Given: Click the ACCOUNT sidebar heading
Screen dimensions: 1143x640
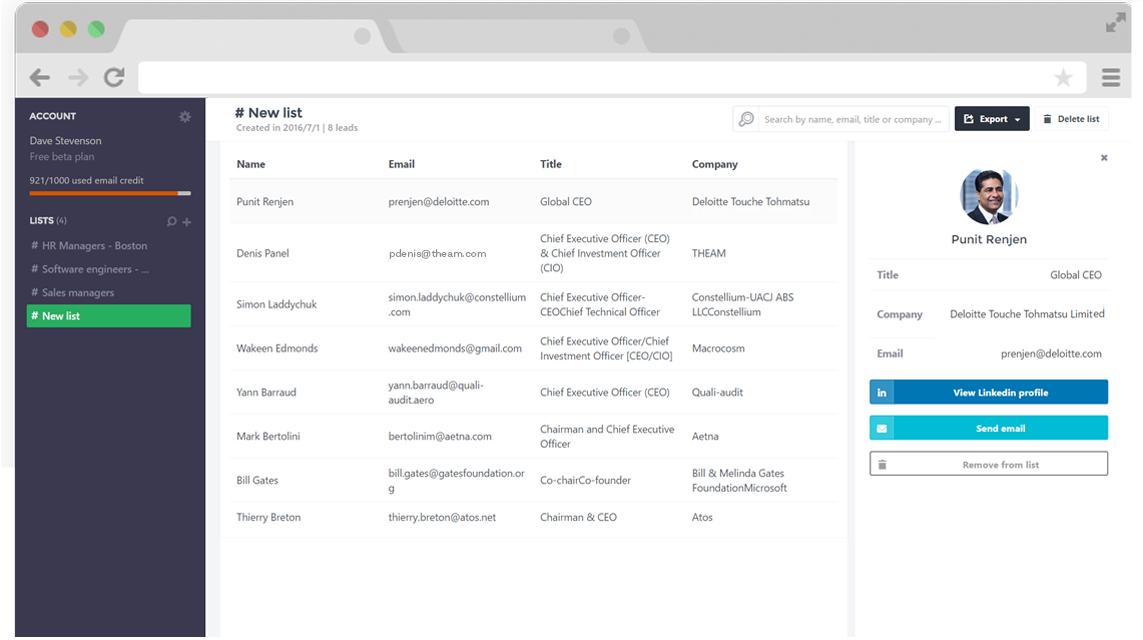Looking at the screenshot, I should click(52, 116).
